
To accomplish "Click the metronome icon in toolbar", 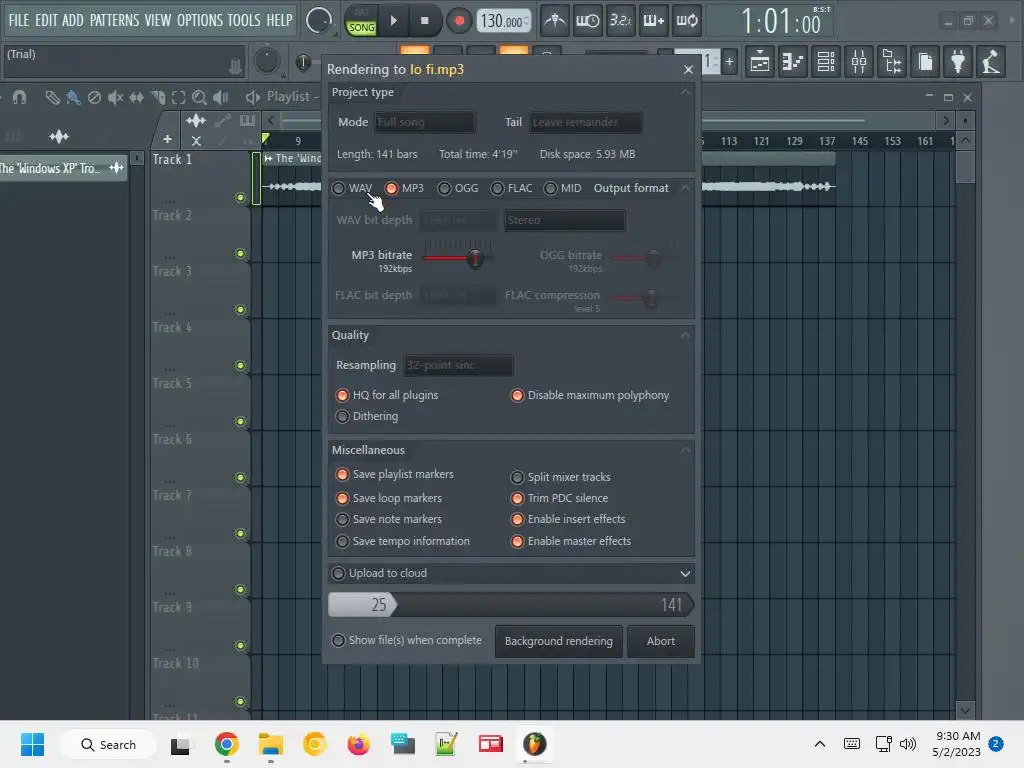I will pyautogui.click(x=555, y=21).
